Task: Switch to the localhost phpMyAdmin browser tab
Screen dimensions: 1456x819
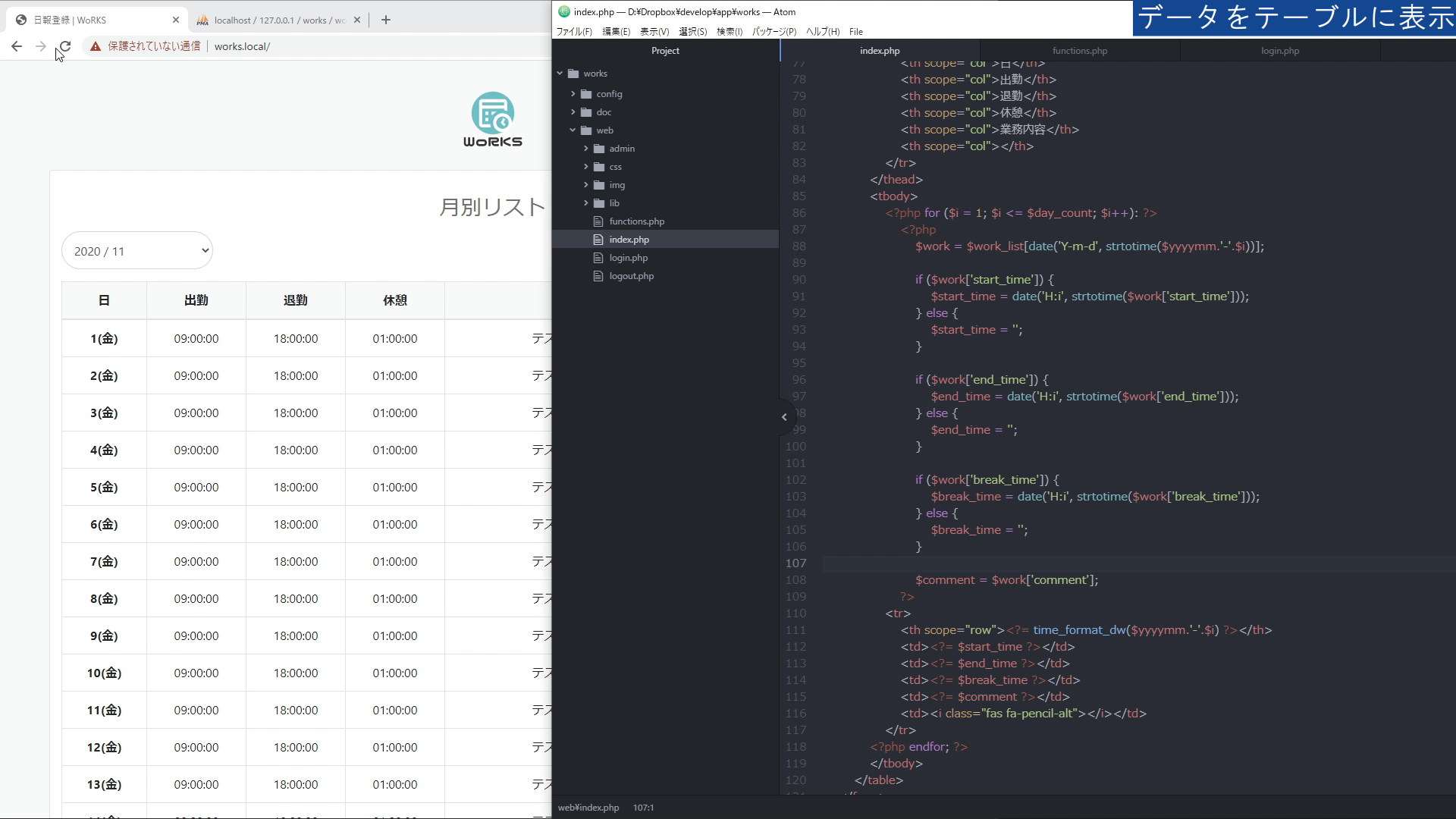Action: pyautogui.click(x=278, y=20)
